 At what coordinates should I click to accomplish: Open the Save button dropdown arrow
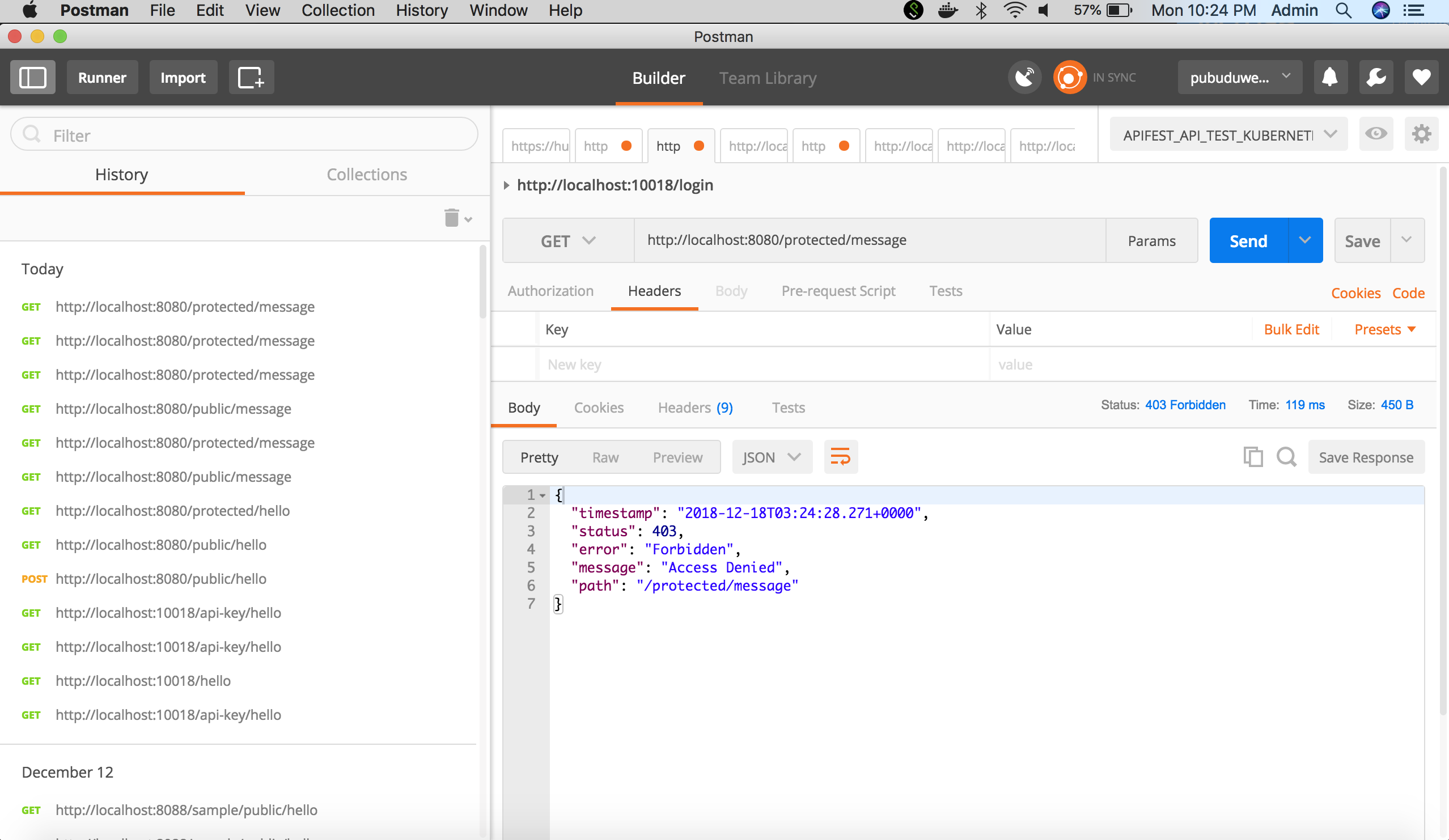click(1407, 240)
